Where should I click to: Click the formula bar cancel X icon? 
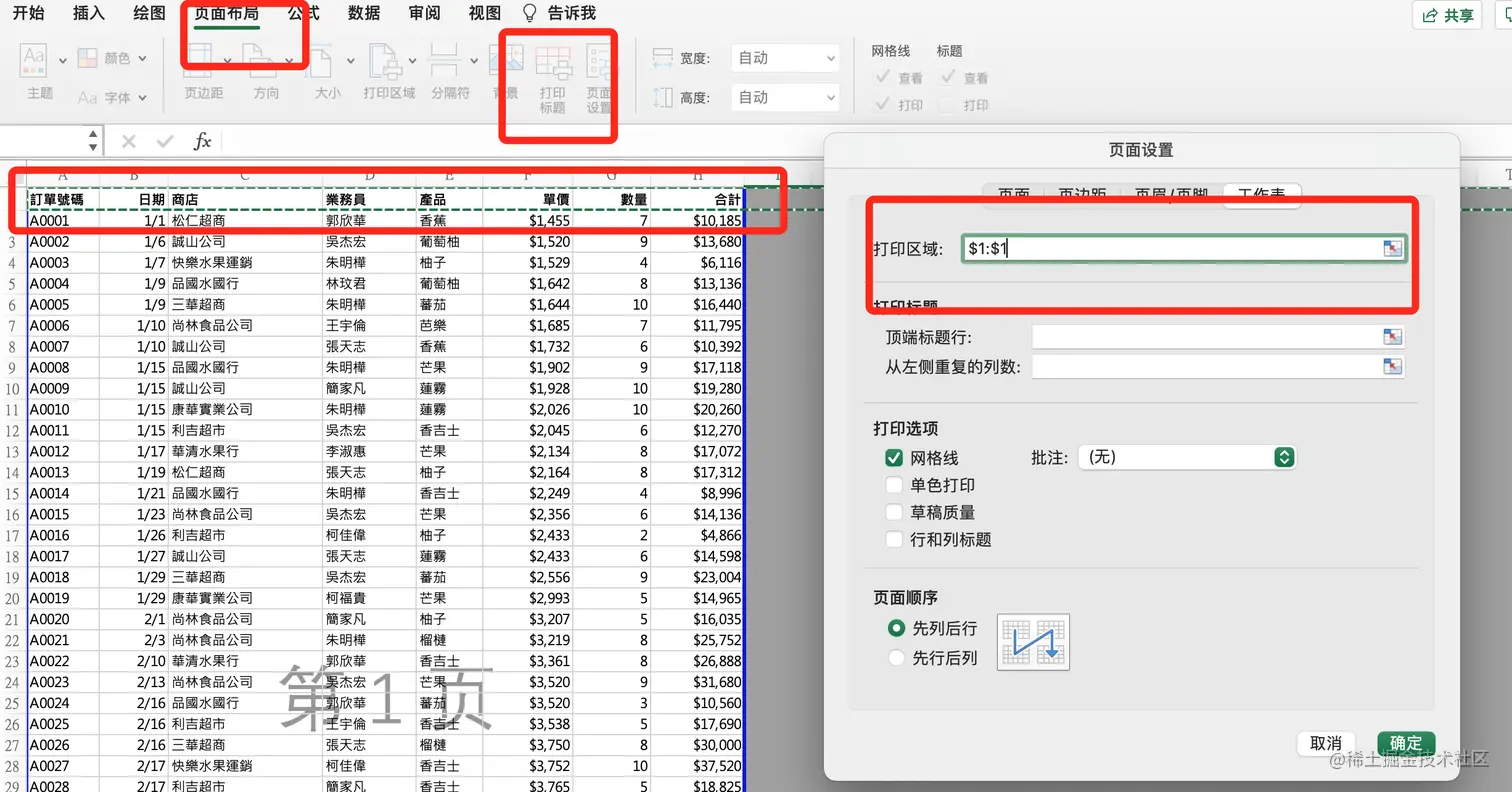[129, 141]
